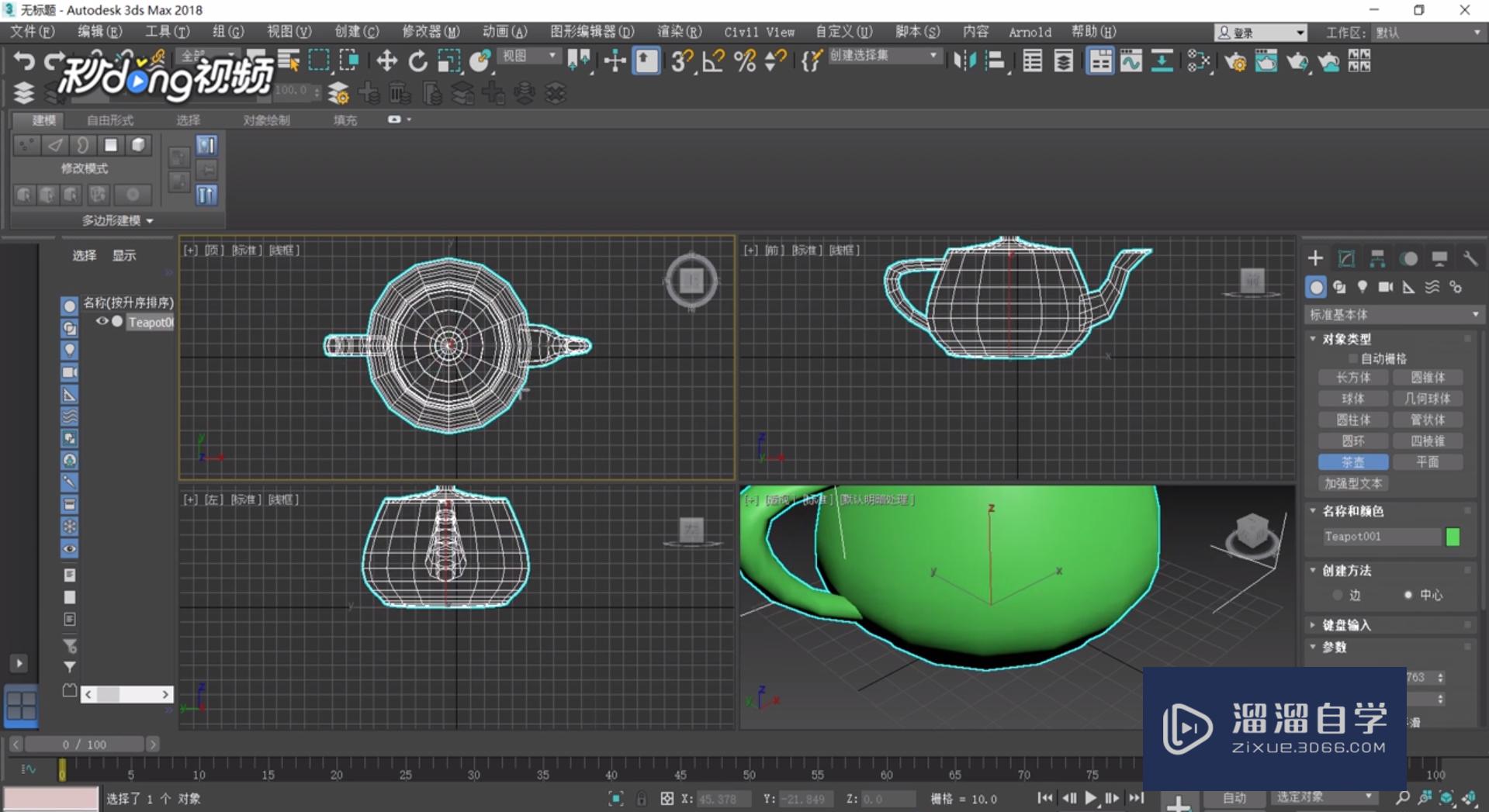Open the Curve Editor icon

tap(1131, 61)
